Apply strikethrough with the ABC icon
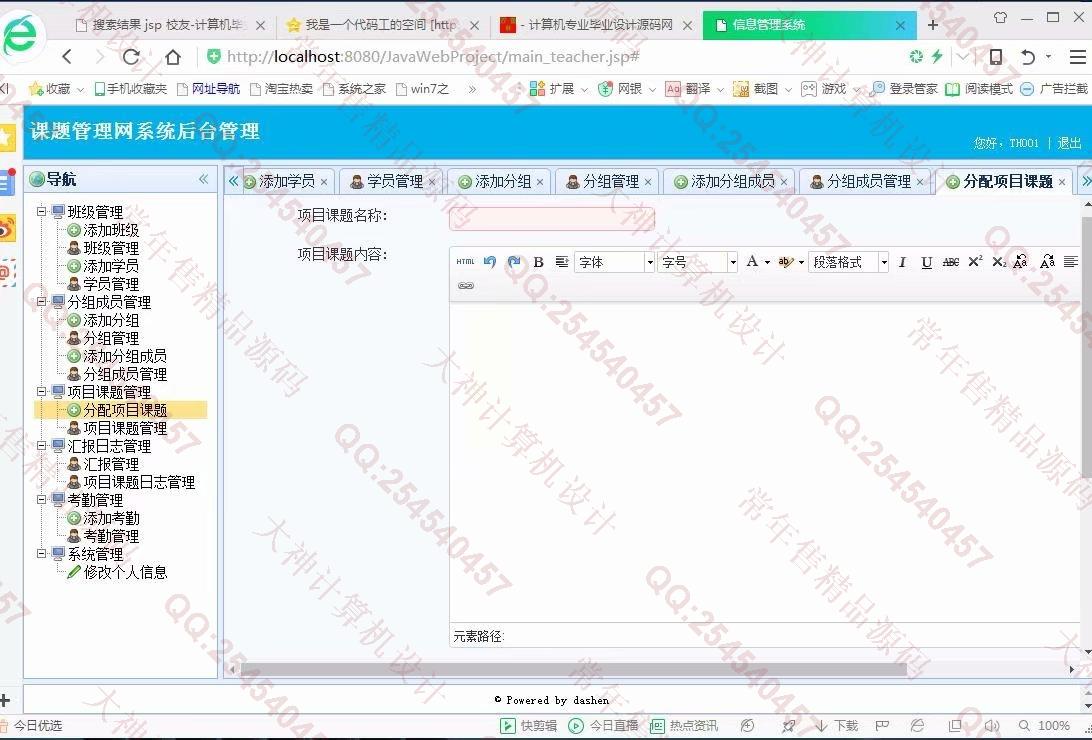The width and height of the screenshot is (1092, 740). (x=950, y=262)
